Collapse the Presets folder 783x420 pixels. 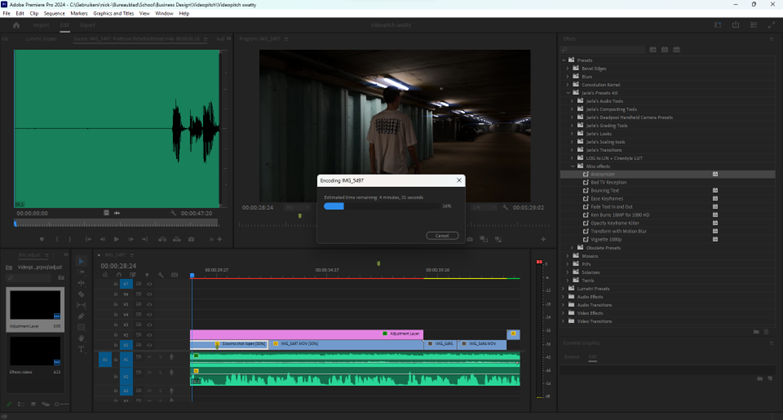tap(564, 60)
